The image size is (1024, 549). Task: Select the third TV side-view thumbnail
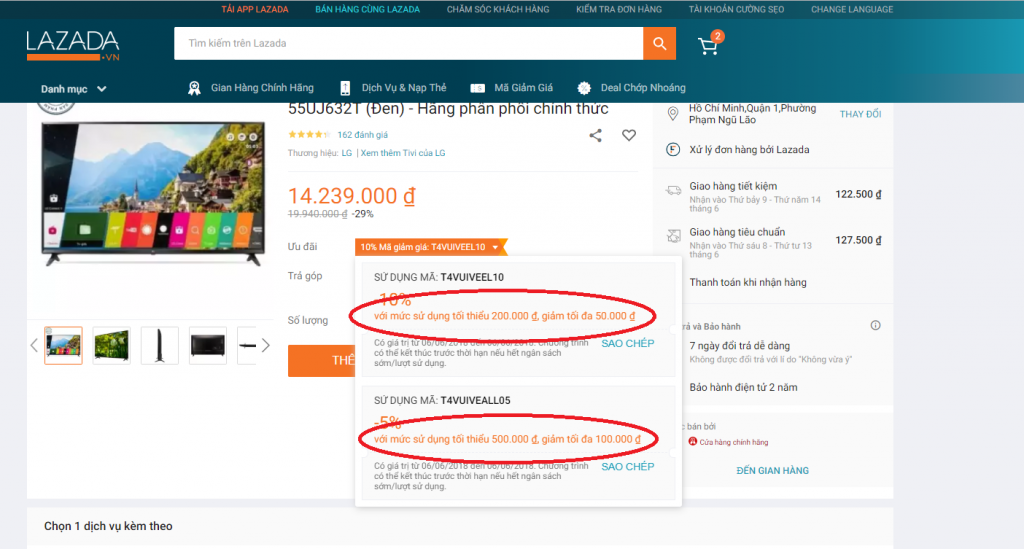159,345
